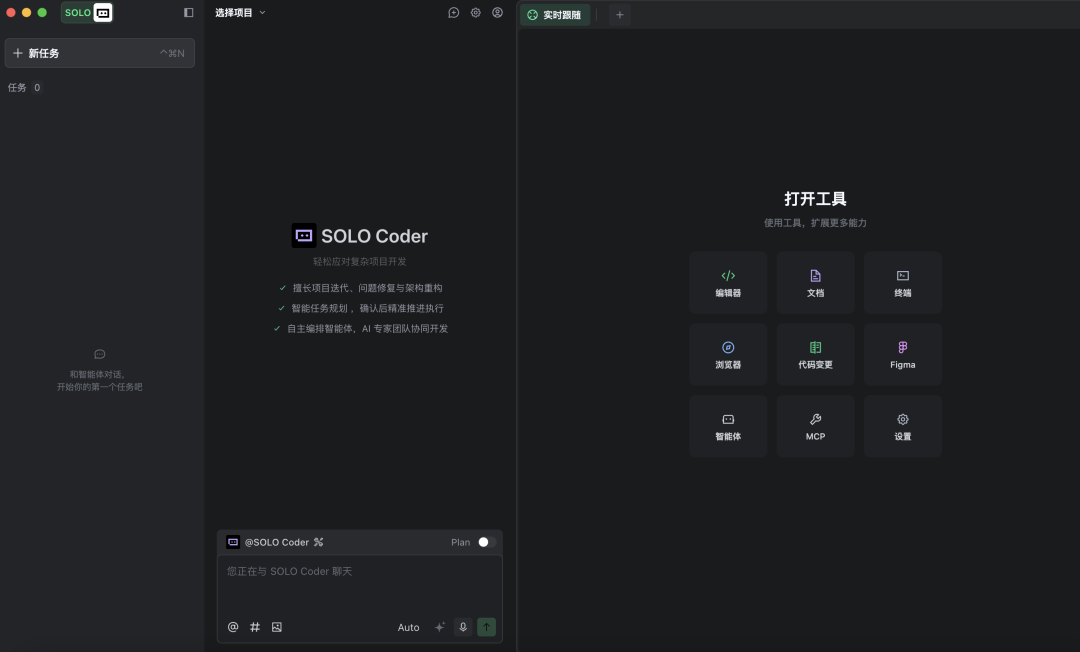Open the Figma tool
1080x652 pixels.
(902, 355)
